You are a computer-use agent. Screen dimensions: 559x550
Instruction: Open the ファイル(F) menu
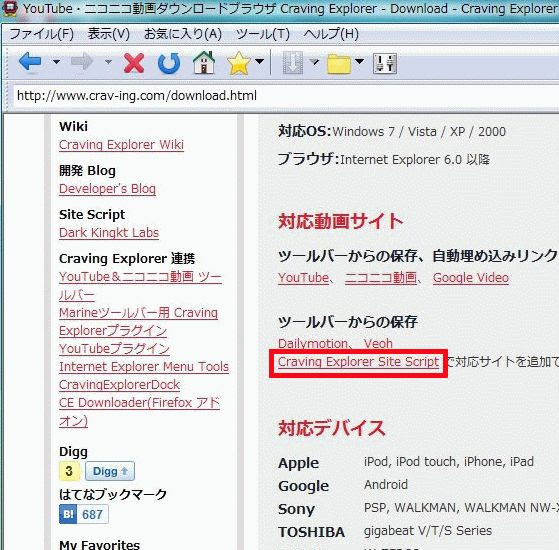pos(41,34)
